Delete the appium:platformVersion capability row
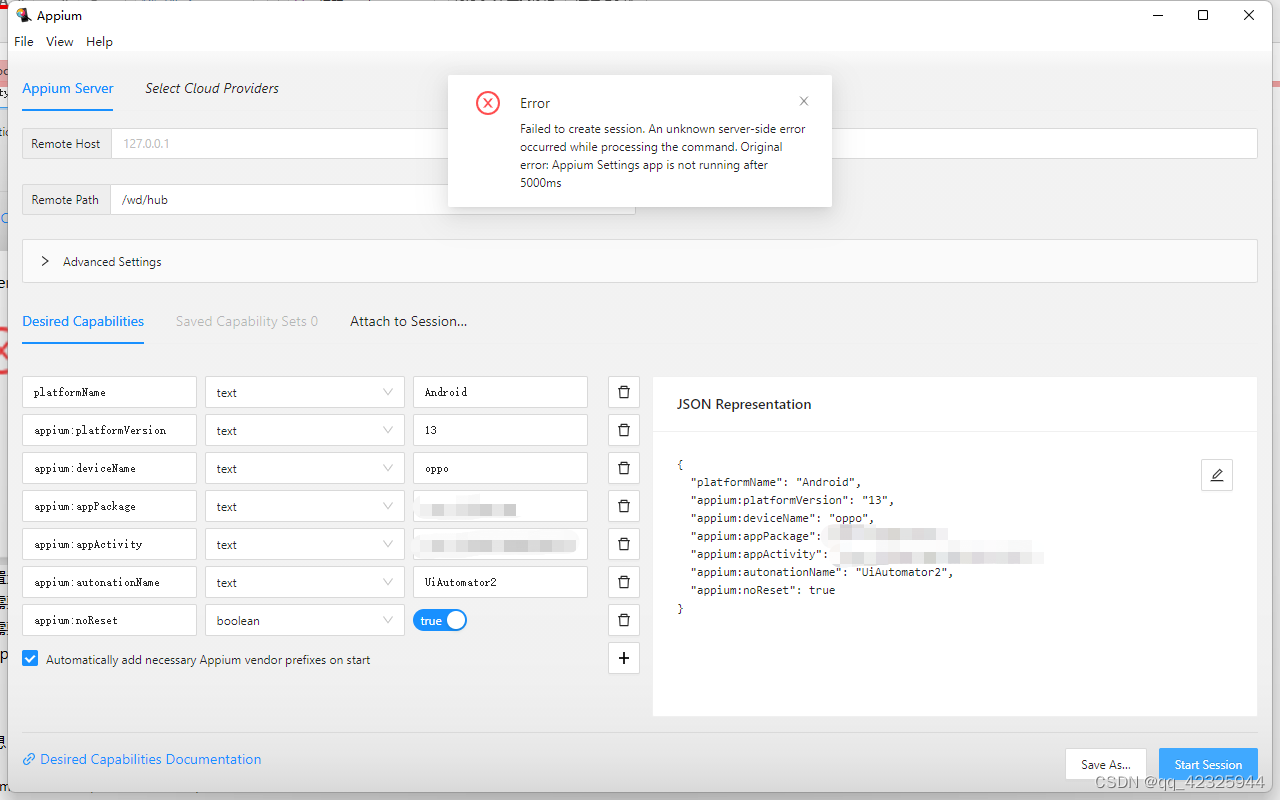1280x800 pixels. (x=624, y=430)
